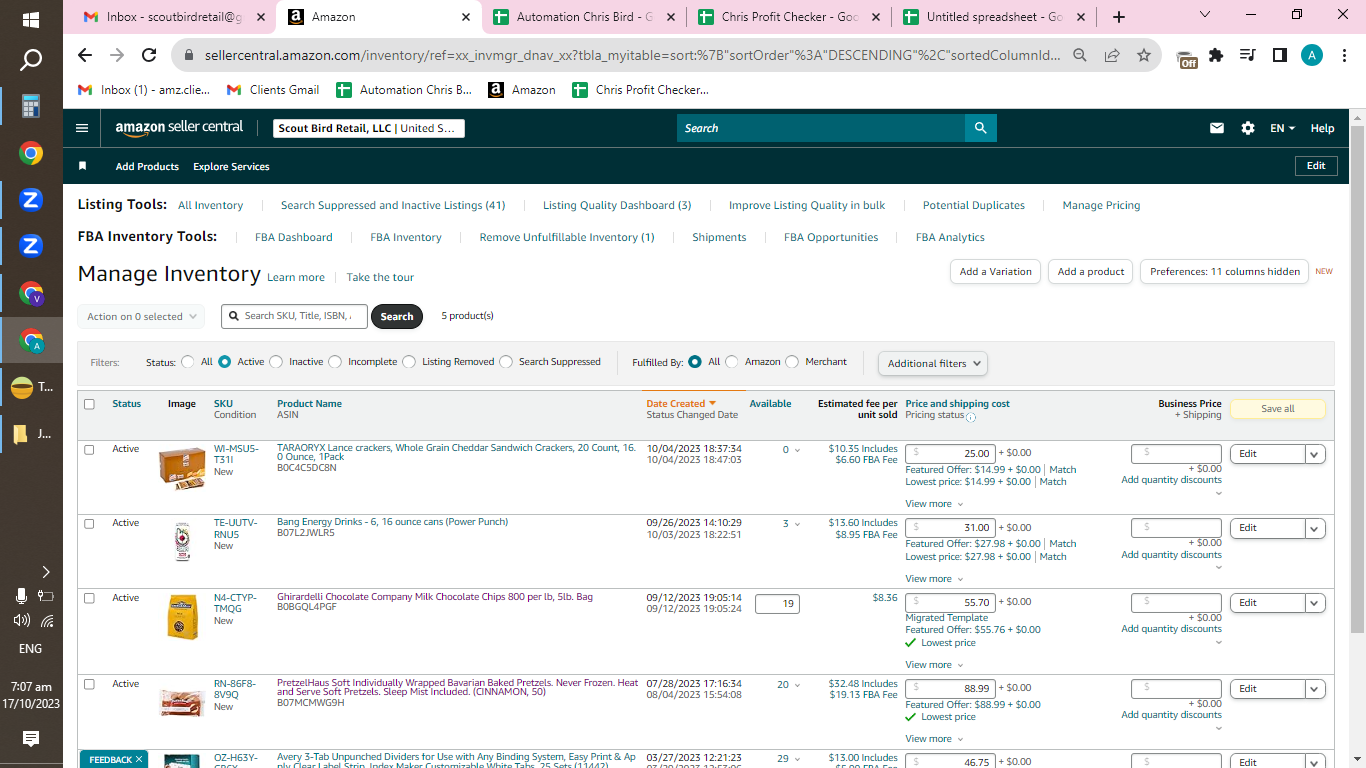Viewport: 1366px width, 768px height.
Task: Tick the select-all checkbox in table header
Action: [x=89, y=404]
